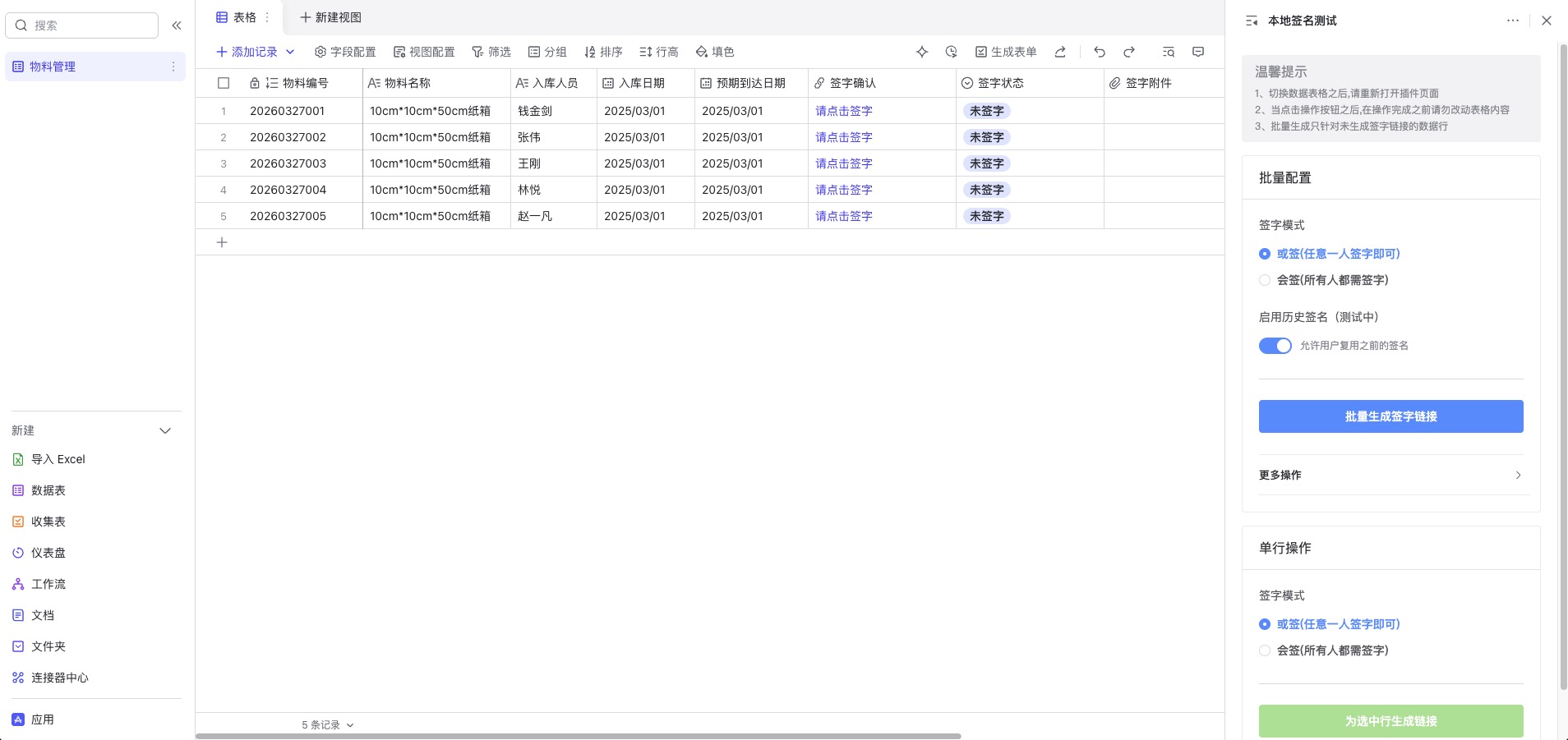1568x740 pixels.
Task: Collapse the sidebar with double-chevron icon
Action: [x=177, y=25]
